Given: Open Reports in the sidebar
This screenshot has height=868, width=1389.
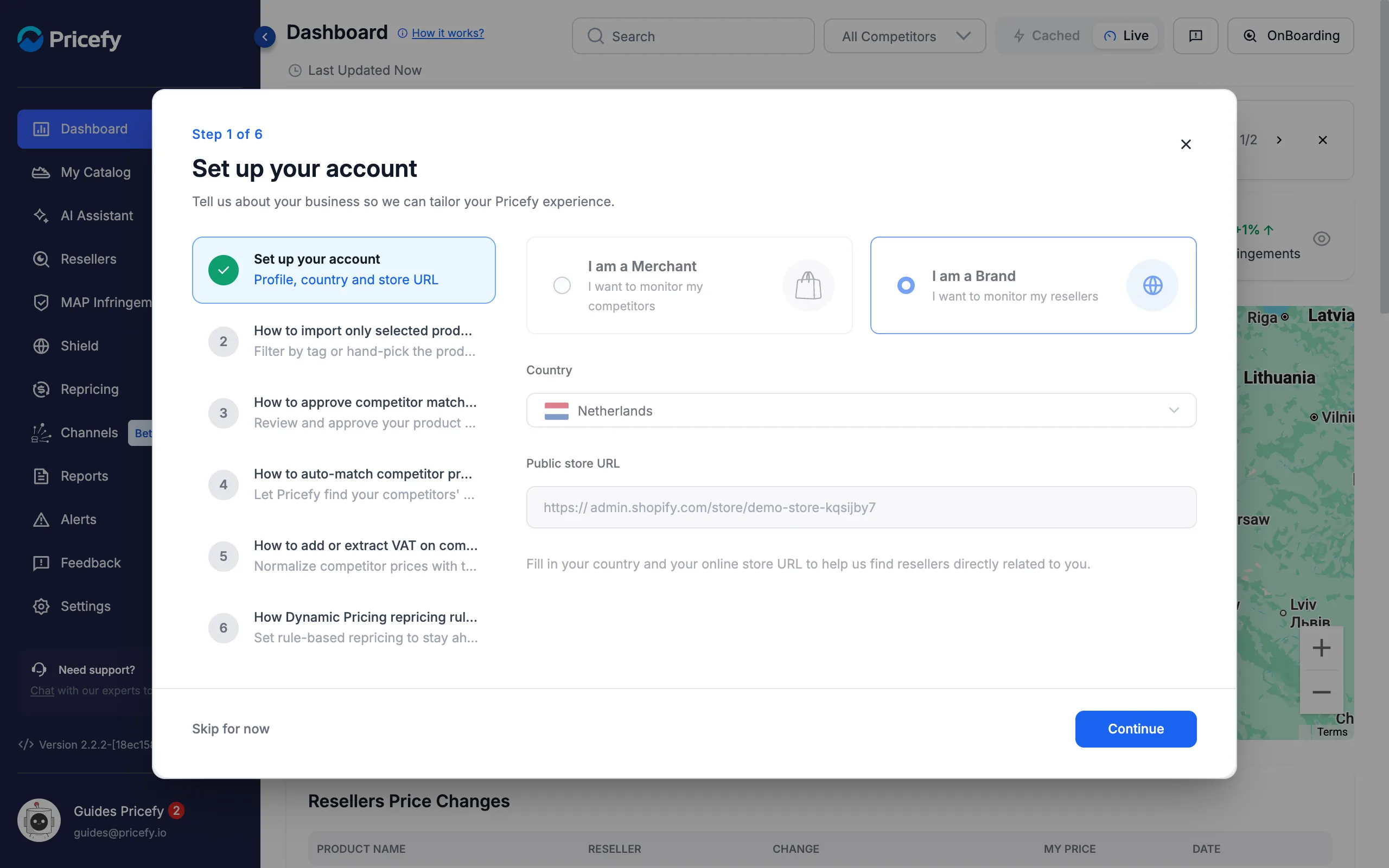Looking at the screenshot, I should (85, 476).
